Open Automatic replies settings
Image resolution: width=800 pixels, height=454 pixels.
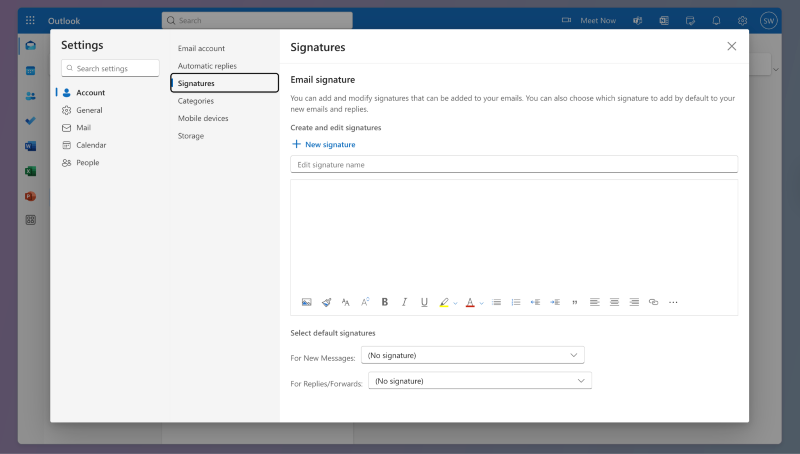click(x=207, y=66)
